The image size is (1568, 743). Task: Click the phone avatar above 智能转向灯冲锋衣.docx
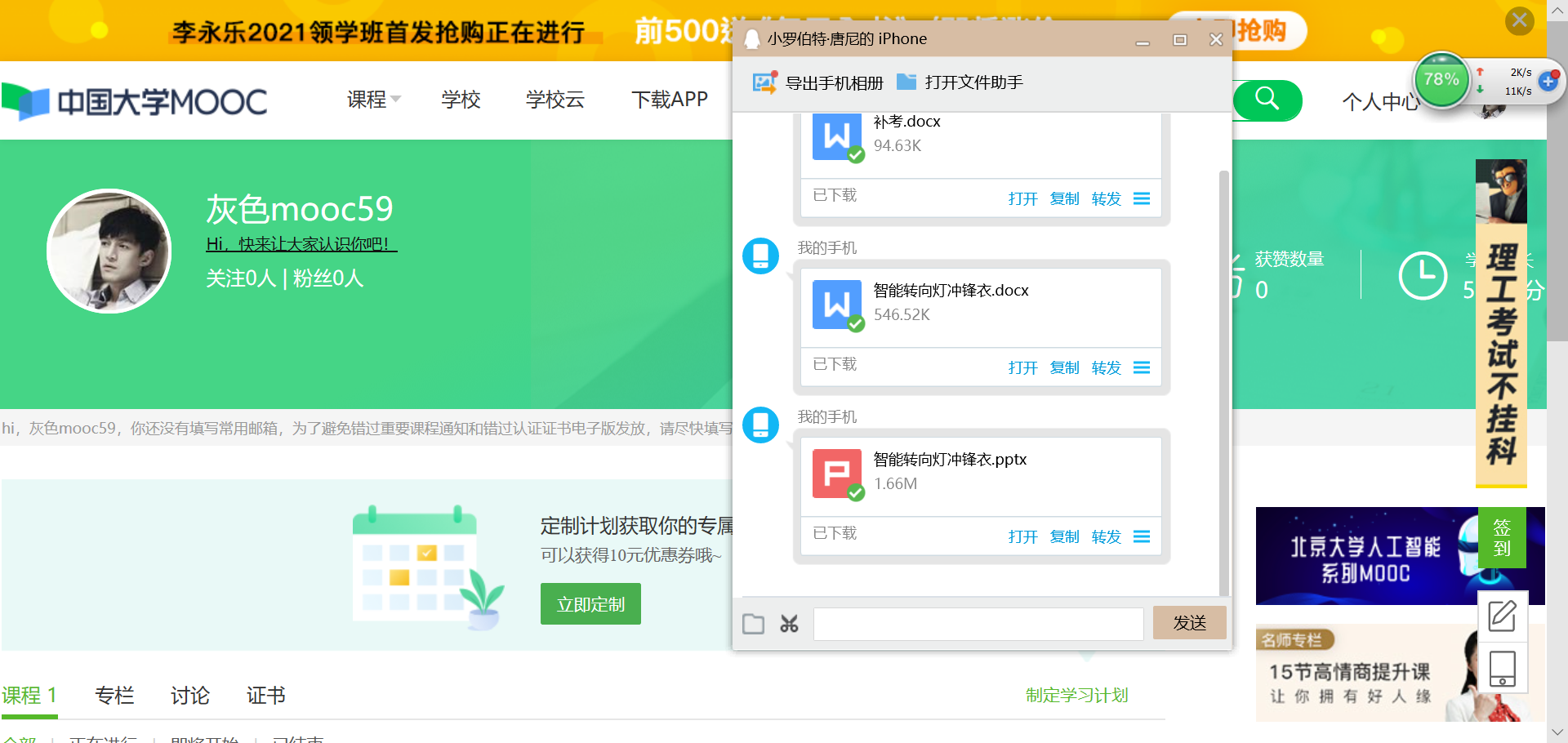(x=760, y=256)
